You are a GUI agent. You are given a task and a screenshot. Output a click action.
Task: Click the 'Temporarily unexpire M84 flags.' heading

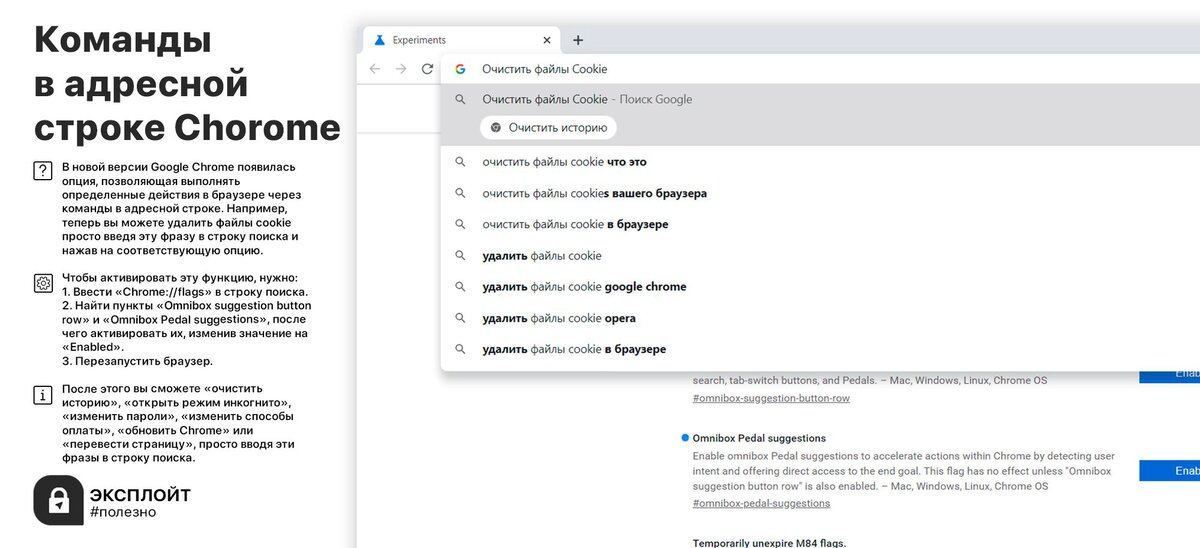[x=769, y=543]
